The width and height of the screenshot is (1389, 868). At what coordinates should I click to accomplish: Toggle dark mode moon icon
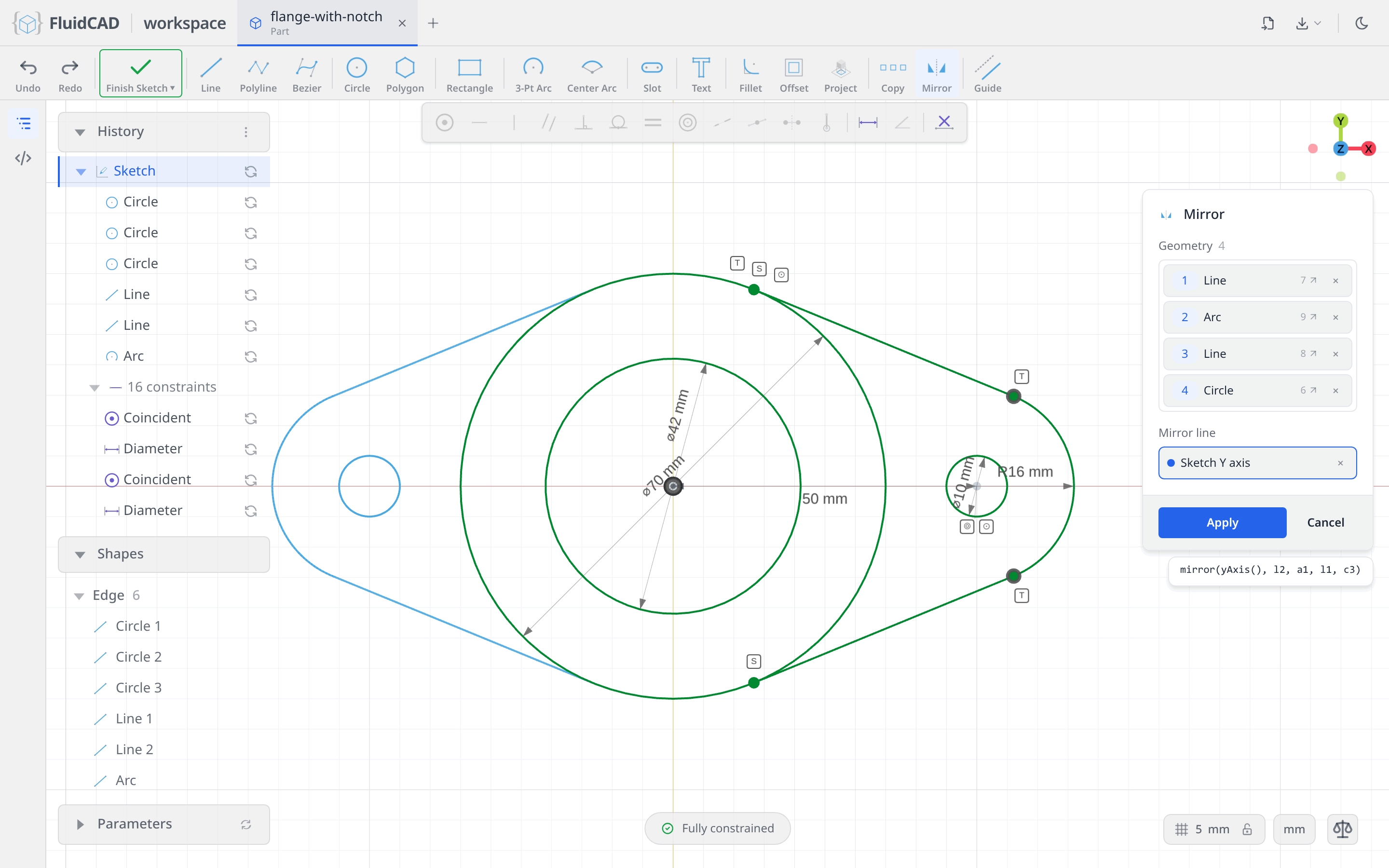(x=1362, y=23)
